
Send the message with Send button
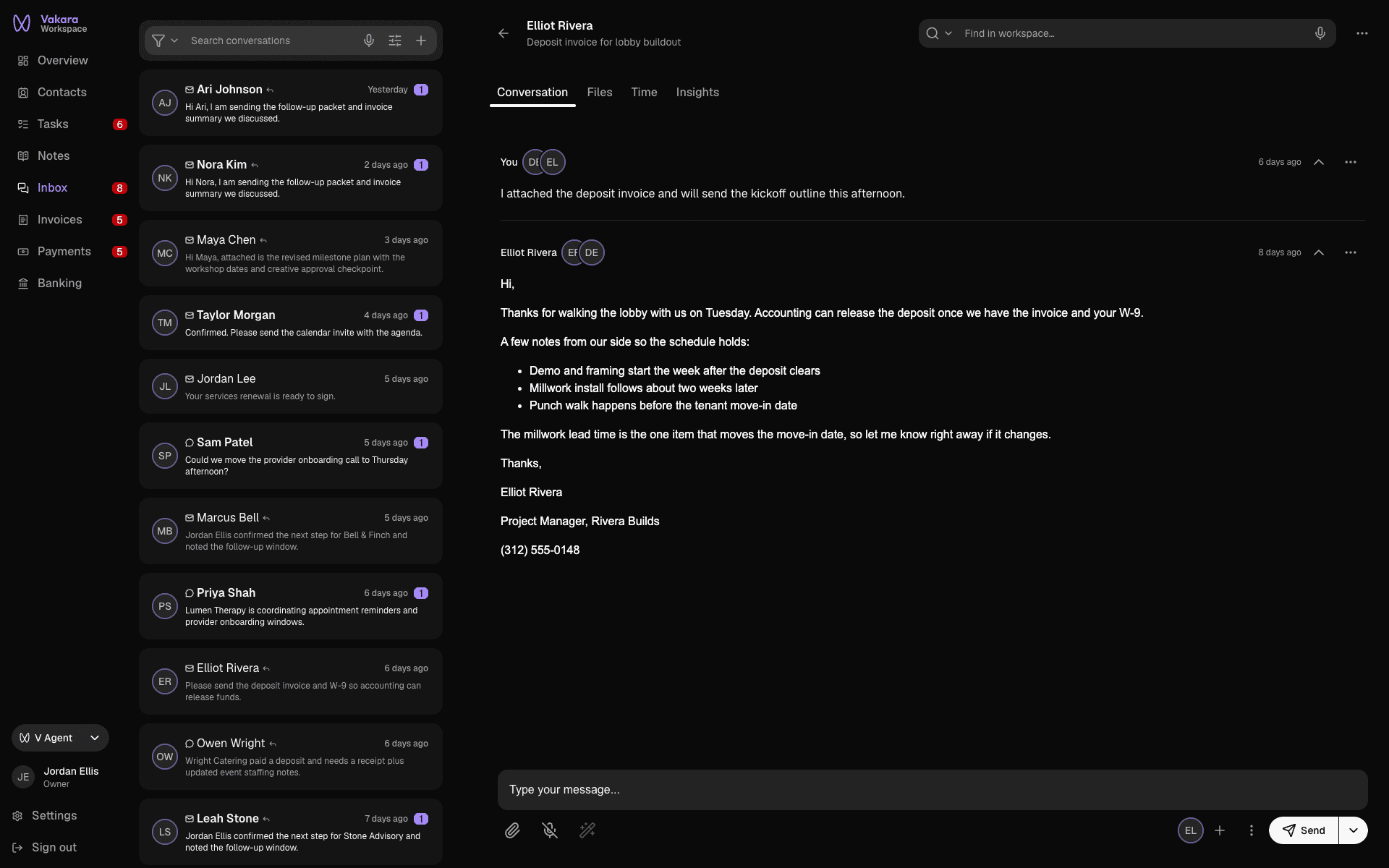1304,830
